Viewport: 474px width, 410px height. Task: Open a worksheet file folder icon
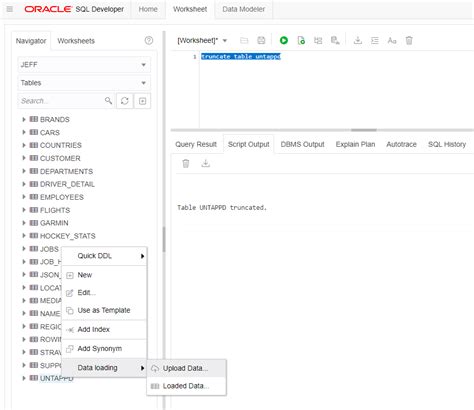(x=244, y=41)
